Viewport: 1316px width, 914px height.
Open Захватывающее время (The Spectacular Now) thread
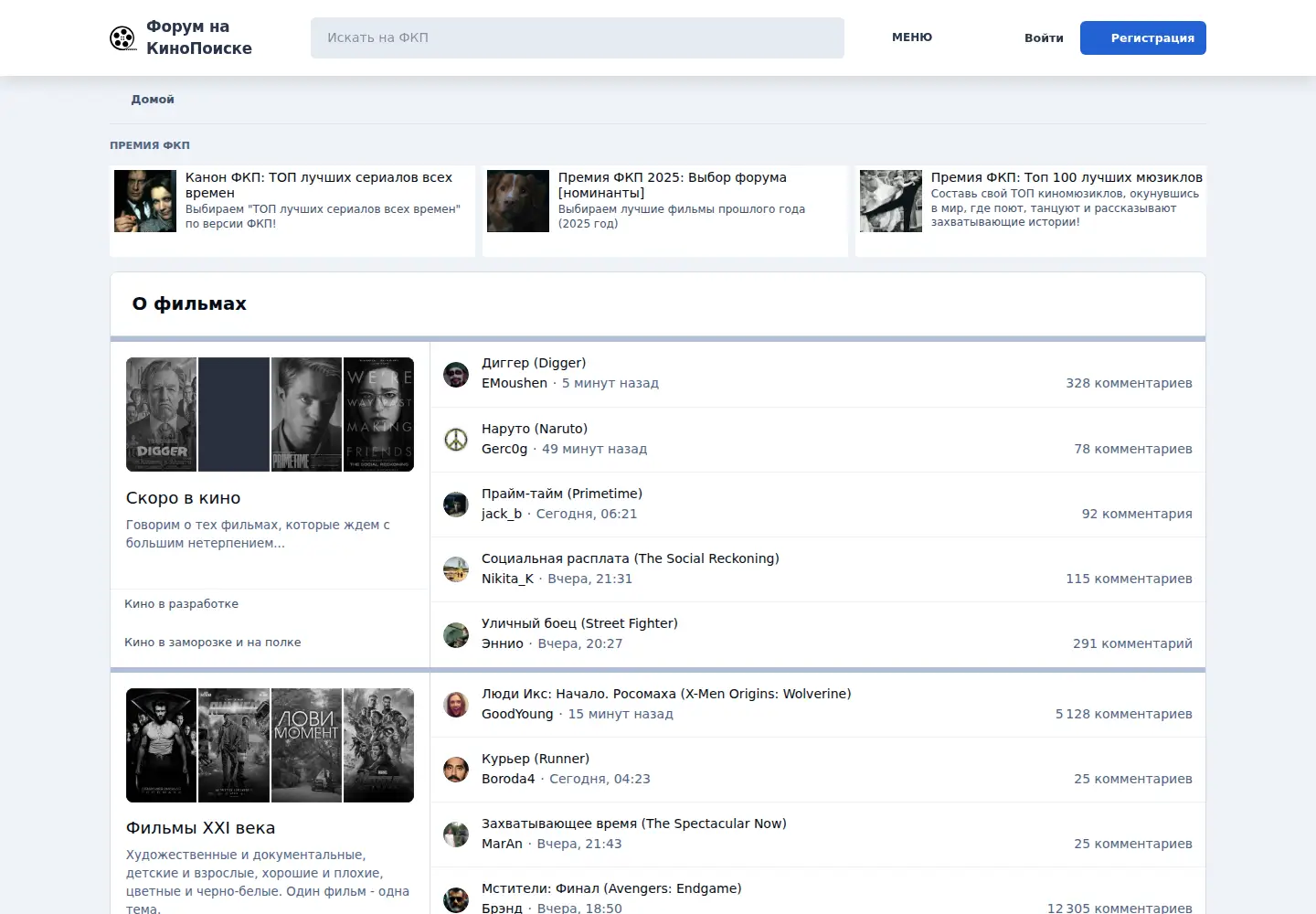[x=634, y=824]
